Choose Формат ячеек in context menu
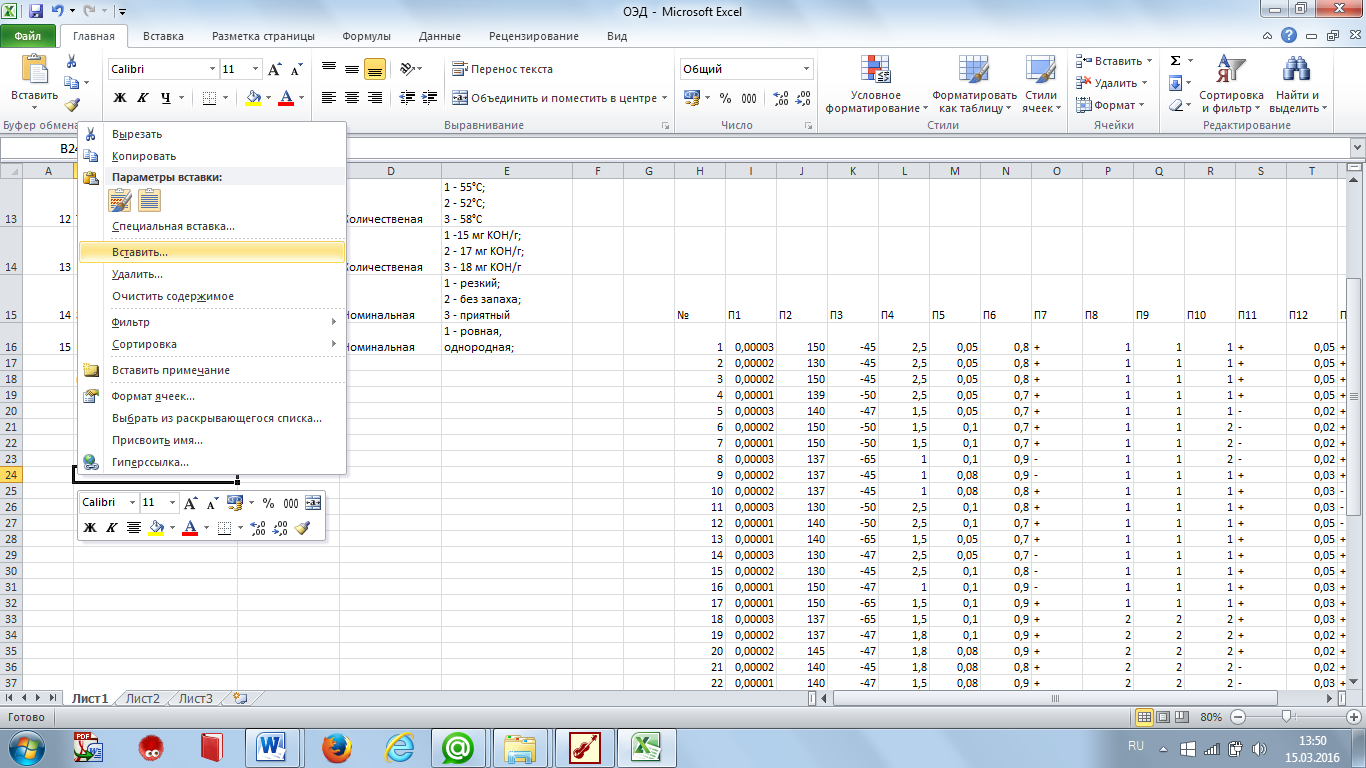This screenshot has width=1366, height=768. [x=211, y=396]
